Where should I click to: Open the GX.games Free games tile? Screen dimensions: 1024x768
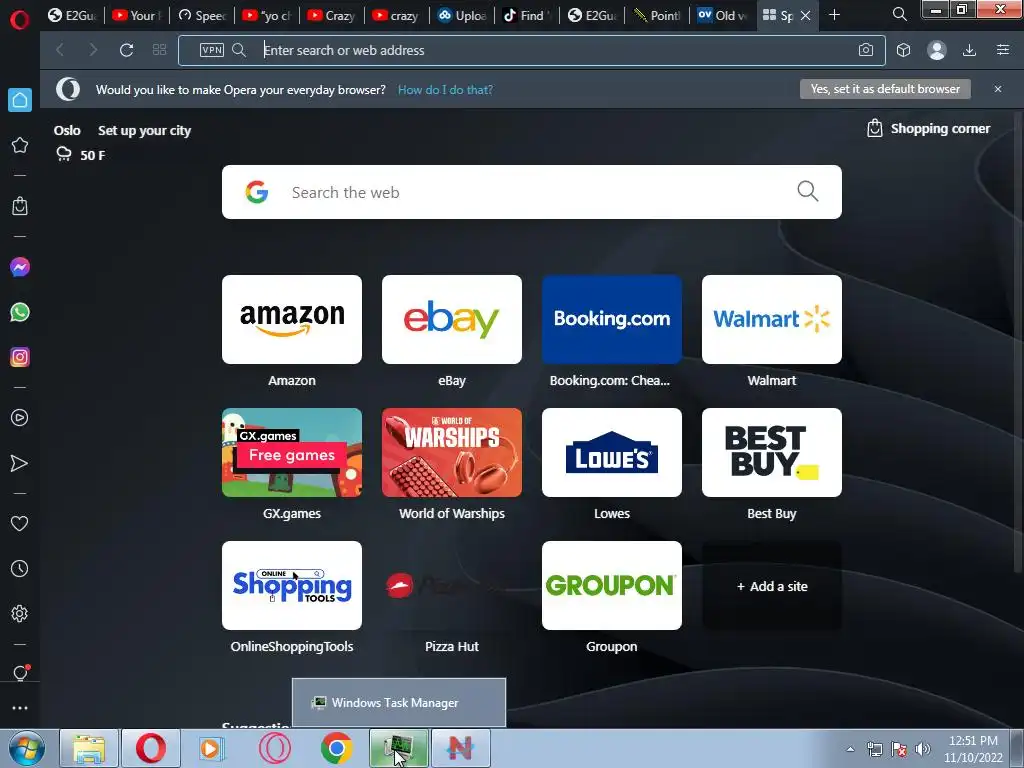(x=292, y=453)
